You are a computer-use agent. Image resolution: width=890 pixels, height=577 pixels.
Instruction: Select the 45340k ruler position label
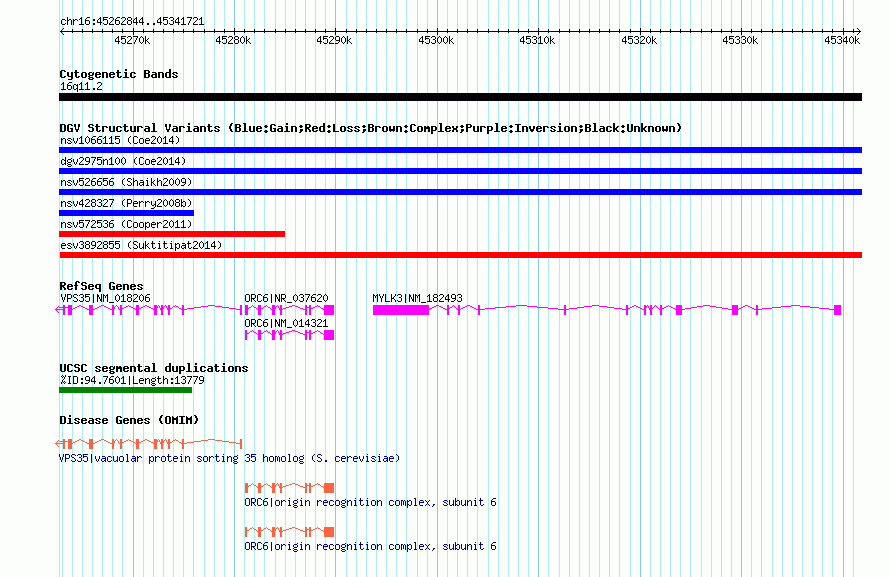pos(842,40)
